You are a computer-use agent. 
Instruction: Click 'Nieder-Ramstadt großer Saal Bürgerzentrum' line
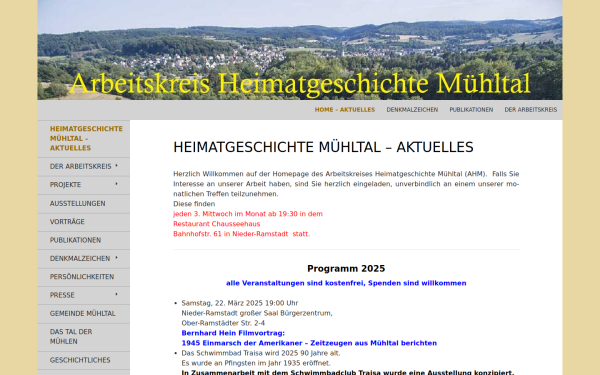tap(257, 313)
